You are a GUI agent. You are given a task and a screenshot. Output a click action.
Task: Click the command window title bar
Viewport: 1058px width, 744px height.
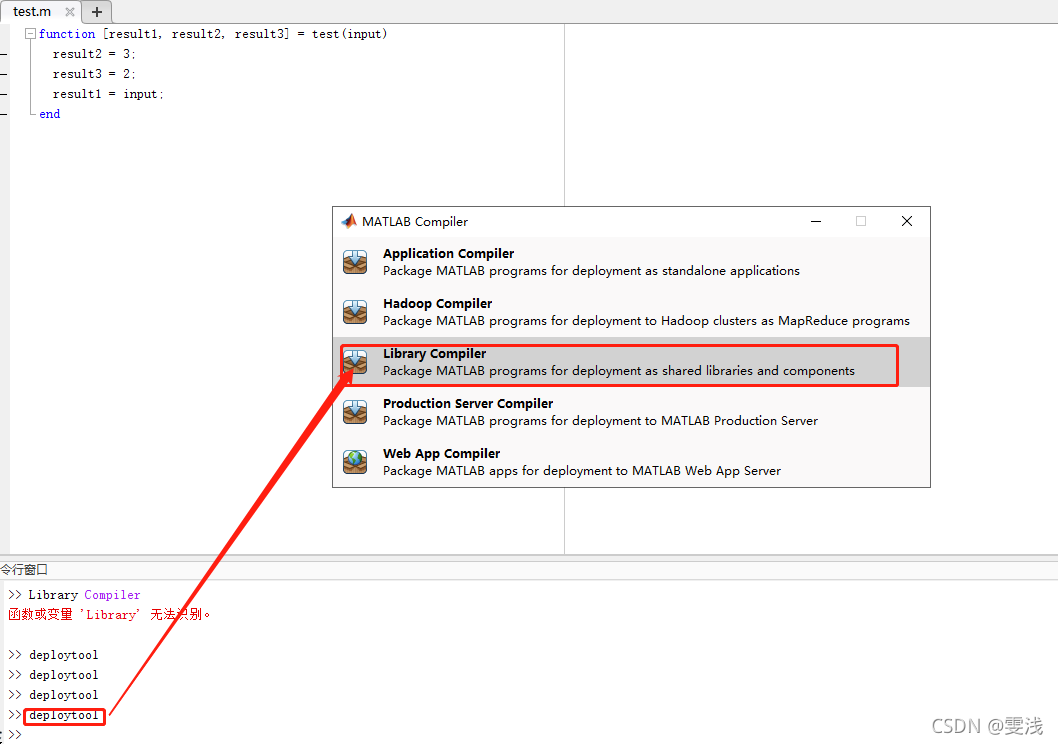coord(529,569)
